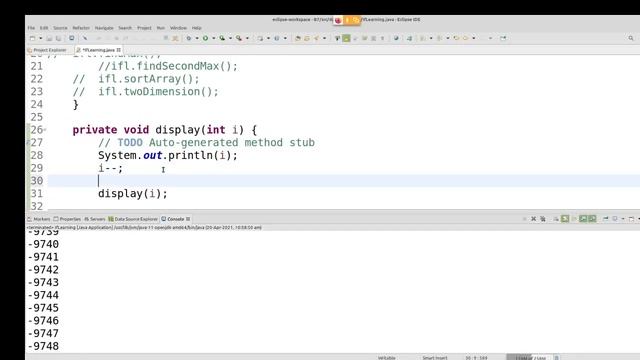
Task: Expand the Coverage dropdown arrow
Action: pyautogui.click(x=230, y=38)
